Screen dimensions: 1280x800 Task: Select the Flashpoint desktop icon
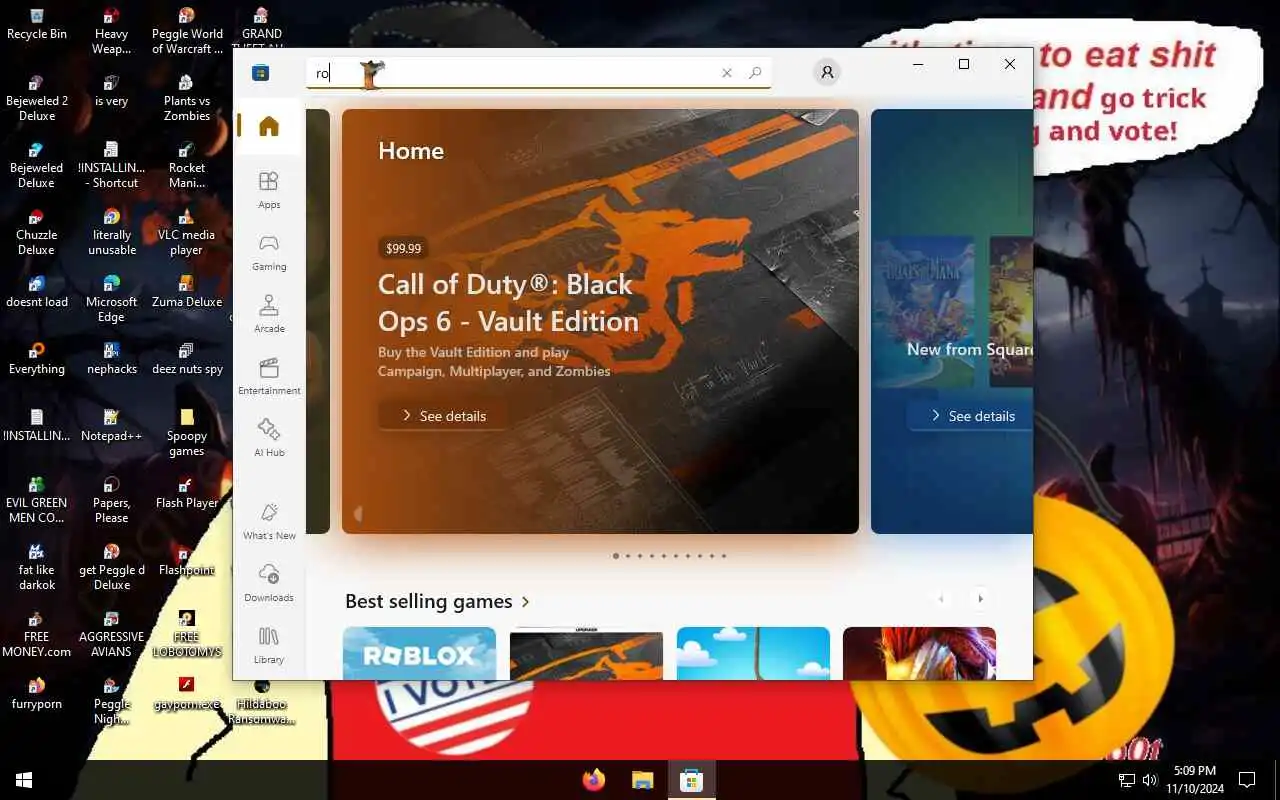(187, 560)
